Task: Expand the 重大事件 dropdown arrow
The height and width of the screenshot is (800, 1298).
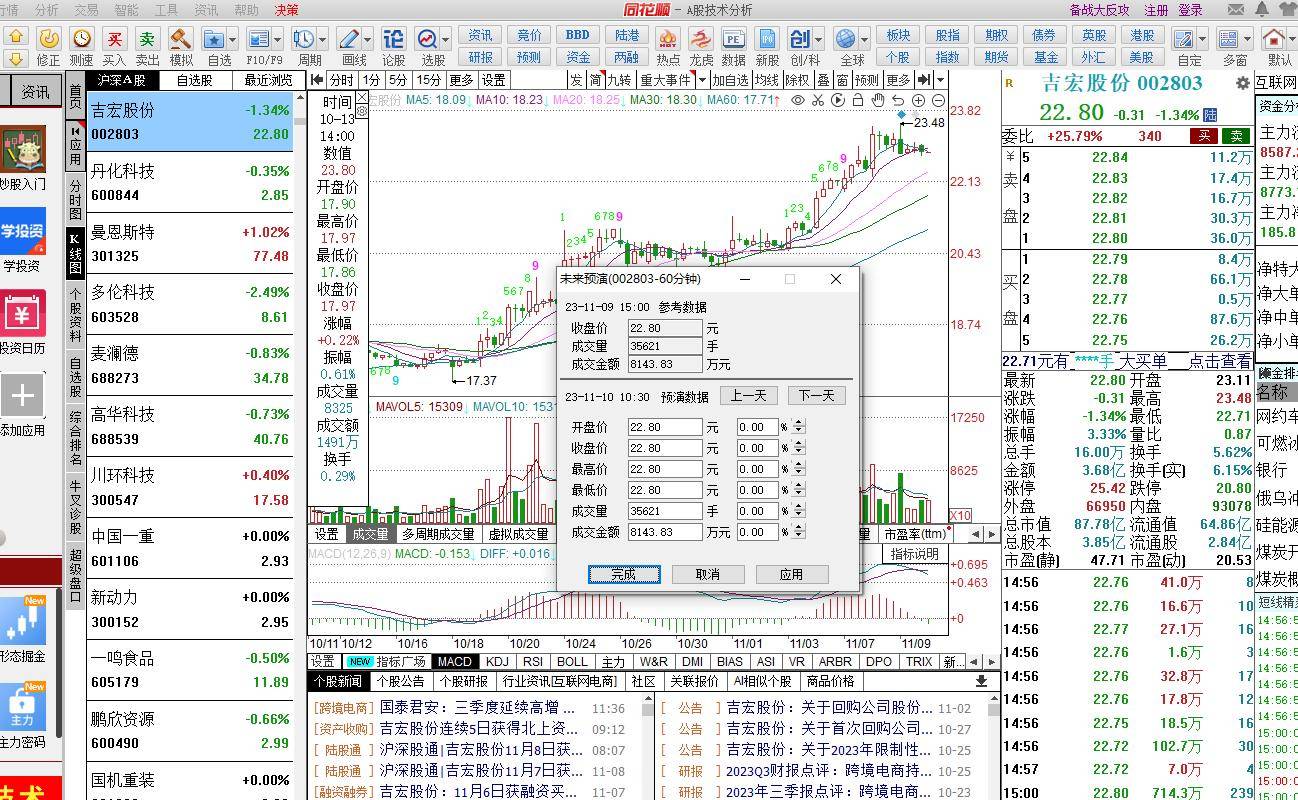Action: tap(702, 80)
